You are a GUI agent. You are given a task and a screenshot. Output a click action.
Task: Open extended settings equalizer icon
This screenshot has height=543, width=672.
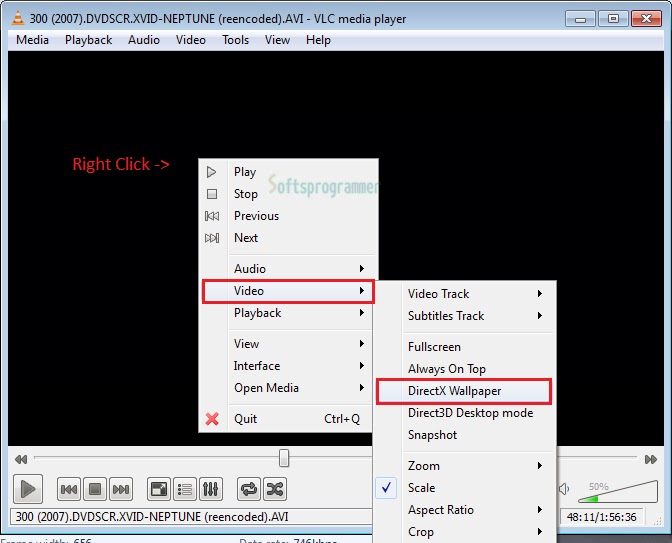point(211,489)
